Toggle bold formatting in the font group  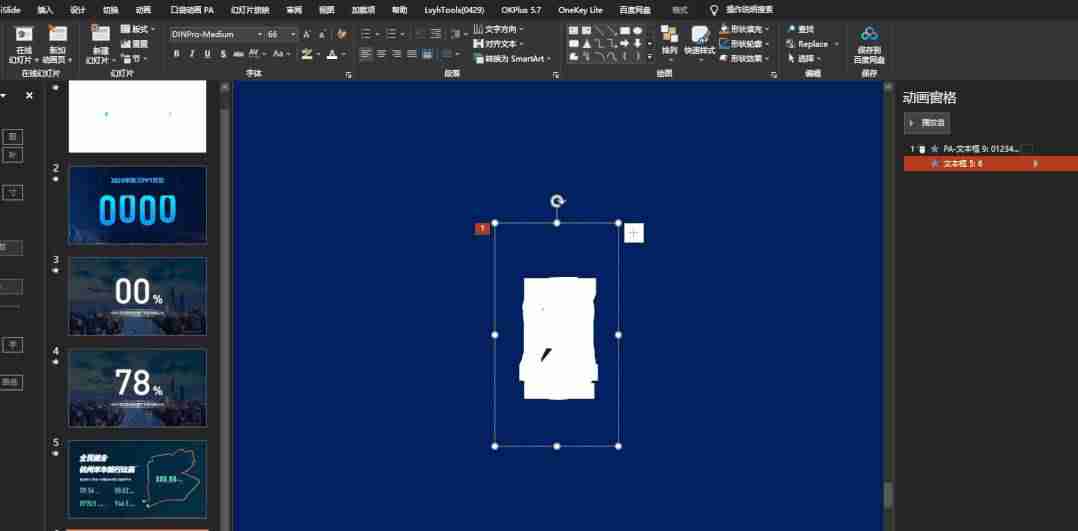point(177,54)
